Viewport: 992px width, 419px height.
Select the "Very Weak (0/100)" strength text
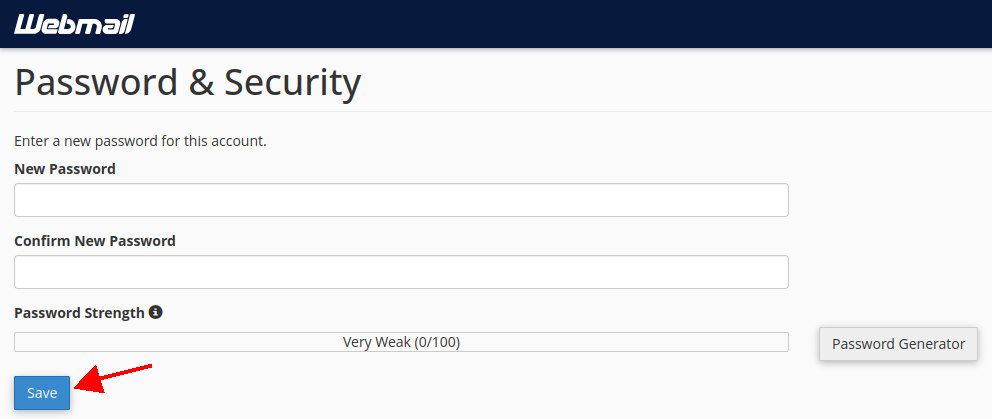pos(401,342)
